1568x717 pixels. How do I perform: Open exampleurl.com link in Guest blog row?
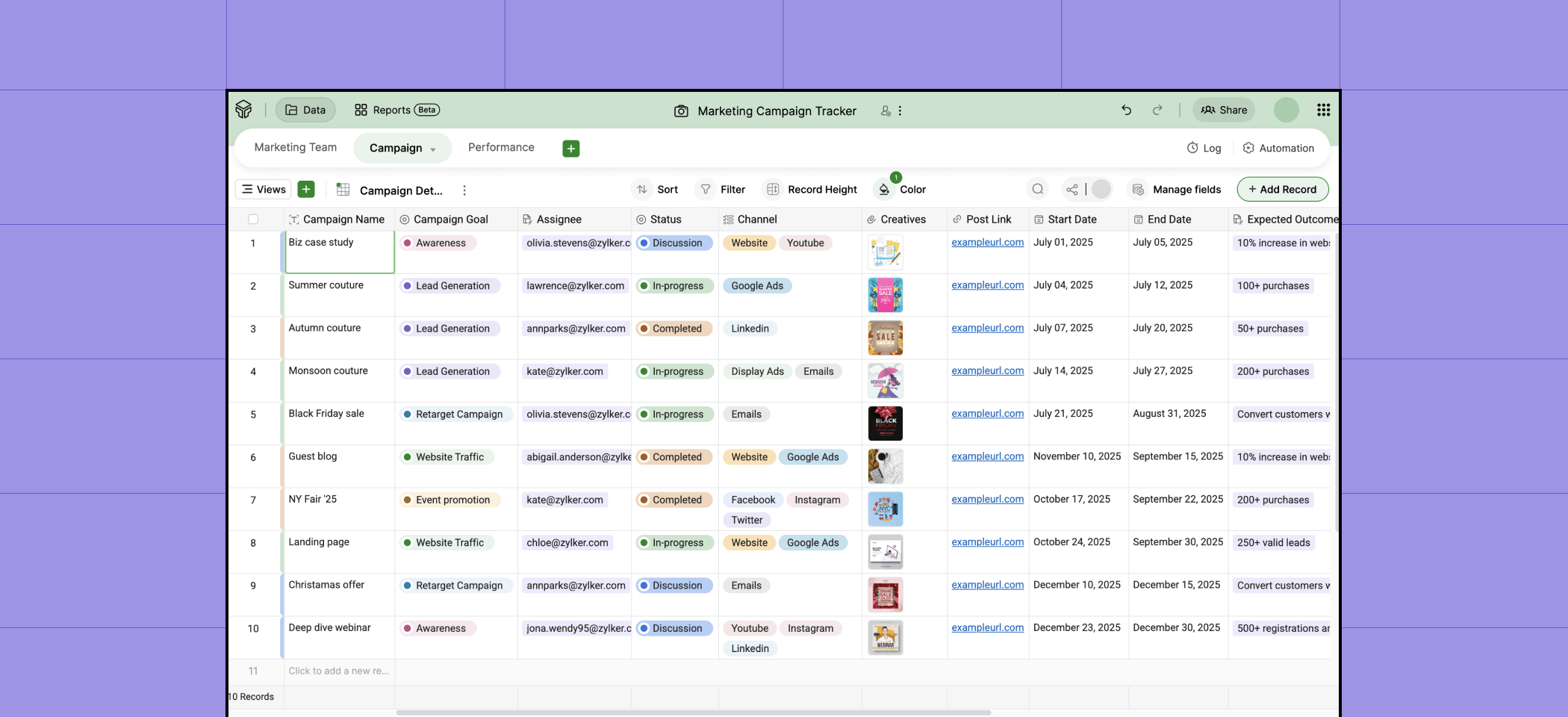(x=987, y=456)
